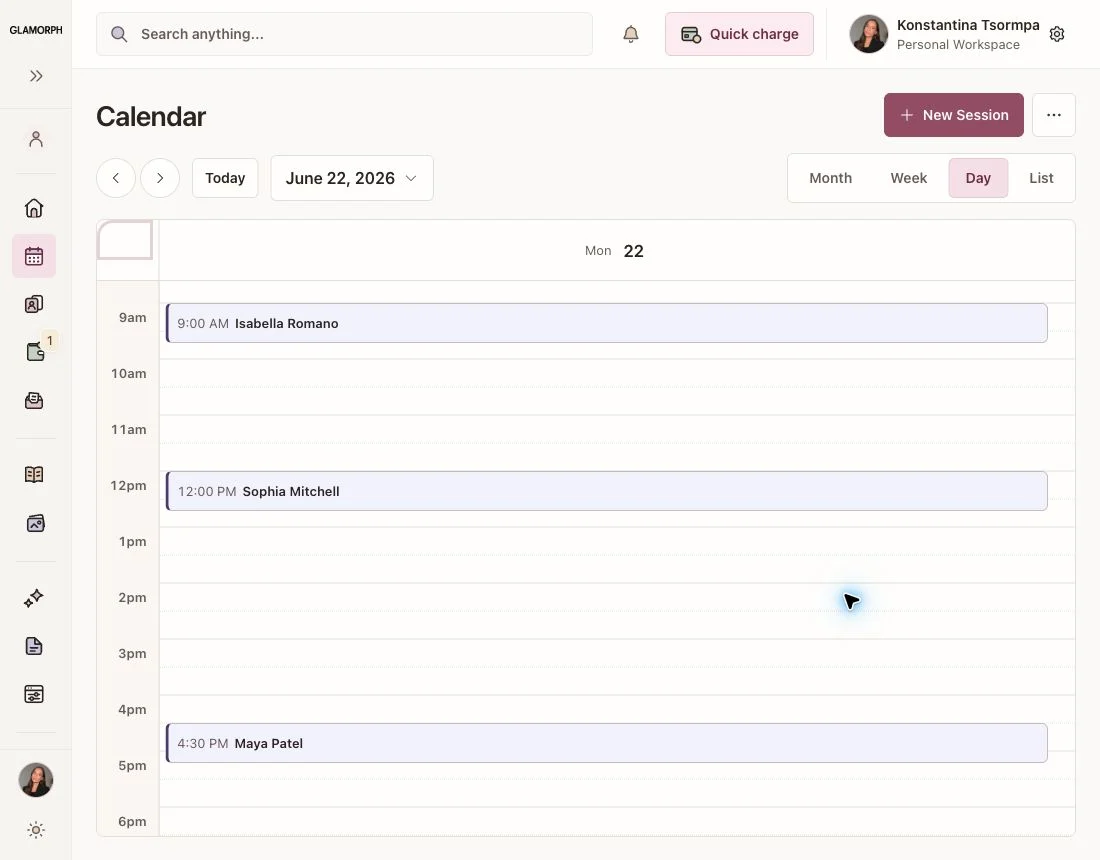This screenshot has height=860, width=1100.
Task: Focus the Search anything field
Action: tap(344, 34)
